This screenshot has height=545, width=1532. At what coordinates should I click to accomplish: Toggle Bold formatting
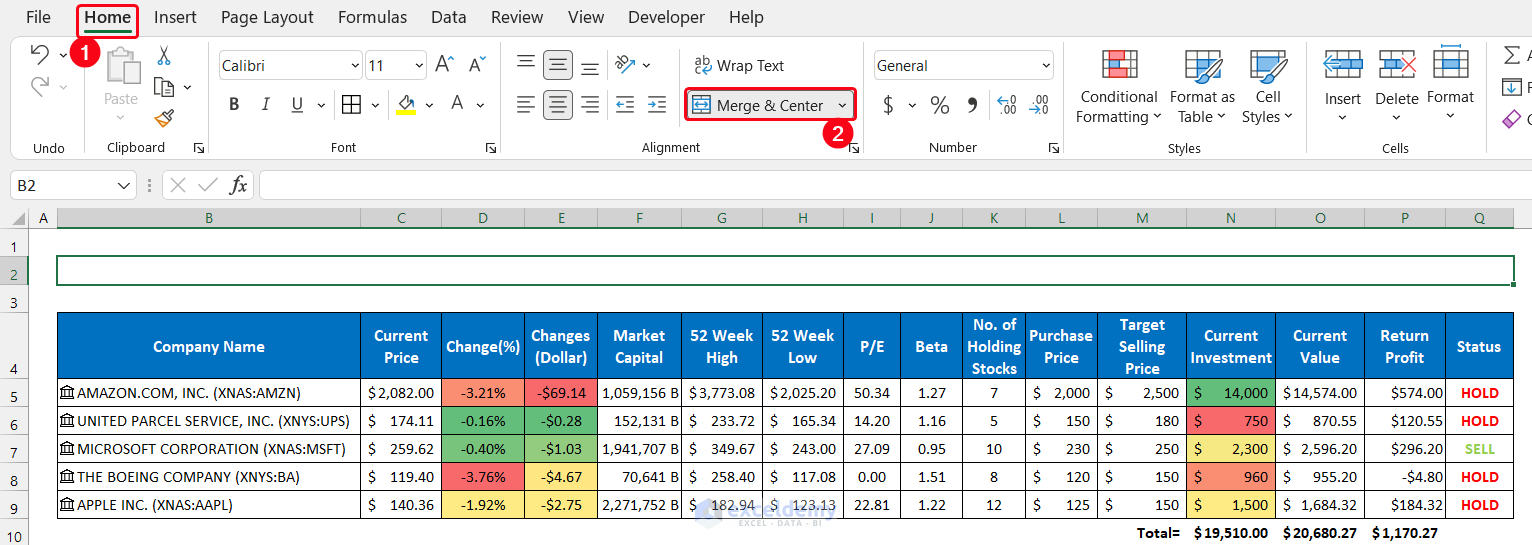click(x=234, y=105)
